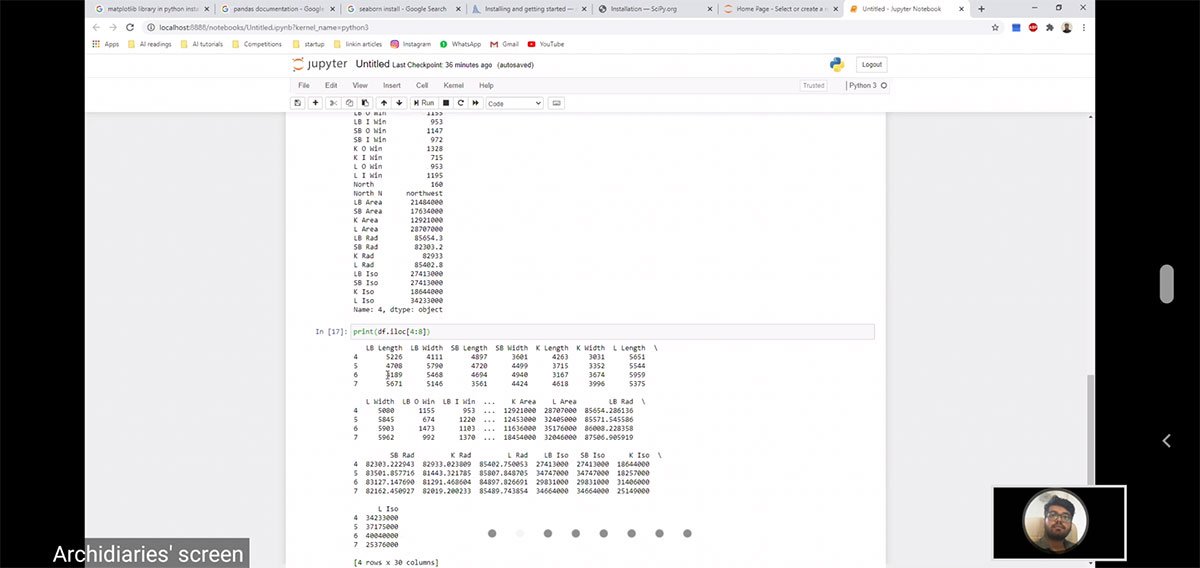
Task: Open WhatsApp bookmark
Action: [x=460, y=44]
